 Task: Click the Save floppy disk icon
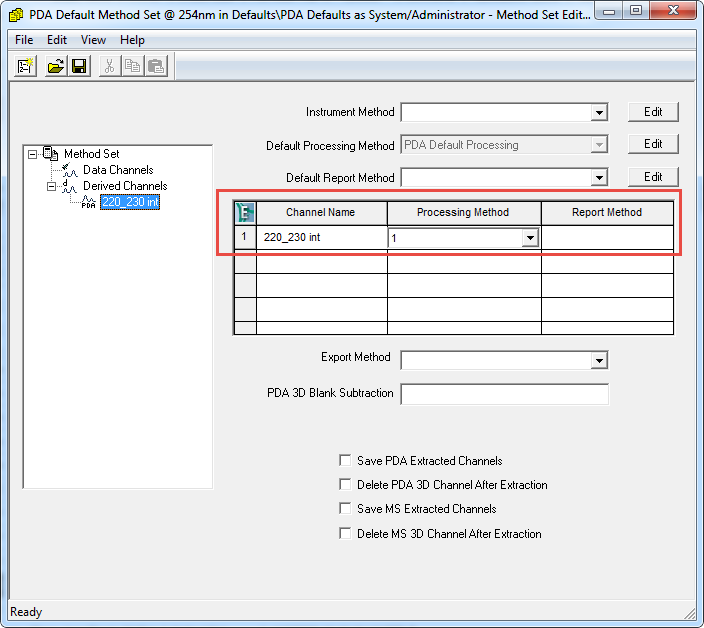[79, 67]
